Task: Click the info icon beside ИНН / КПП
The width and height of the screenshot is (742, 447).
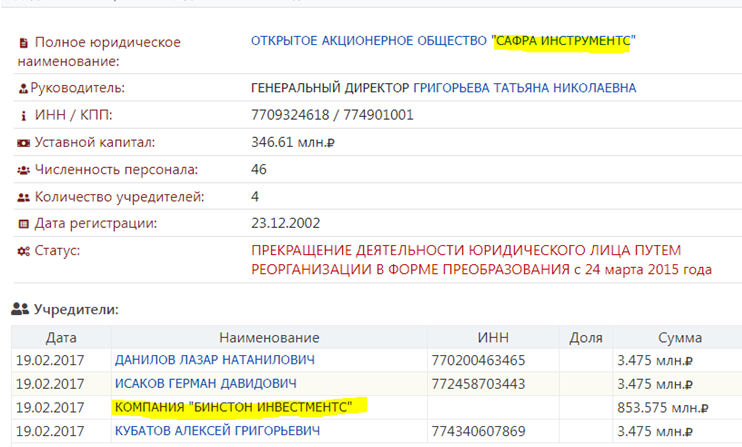Action: (x=23, y=115)
